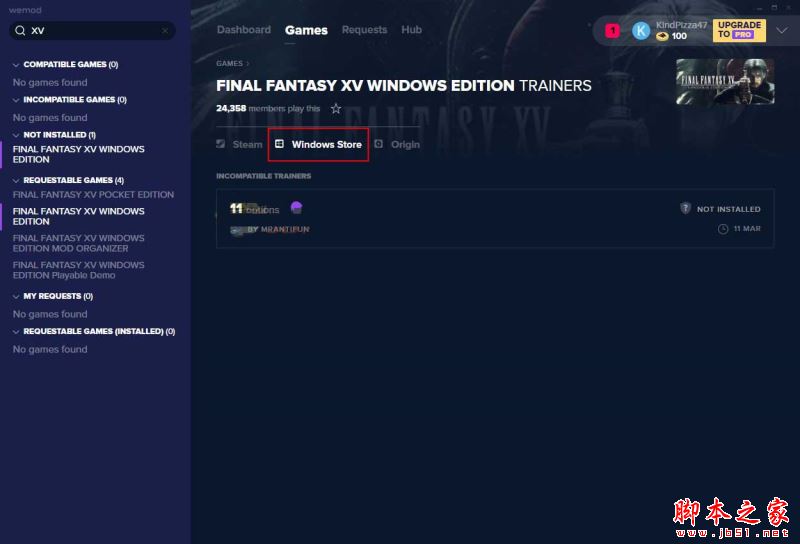Select the Steam platform option

pos(239,144)
